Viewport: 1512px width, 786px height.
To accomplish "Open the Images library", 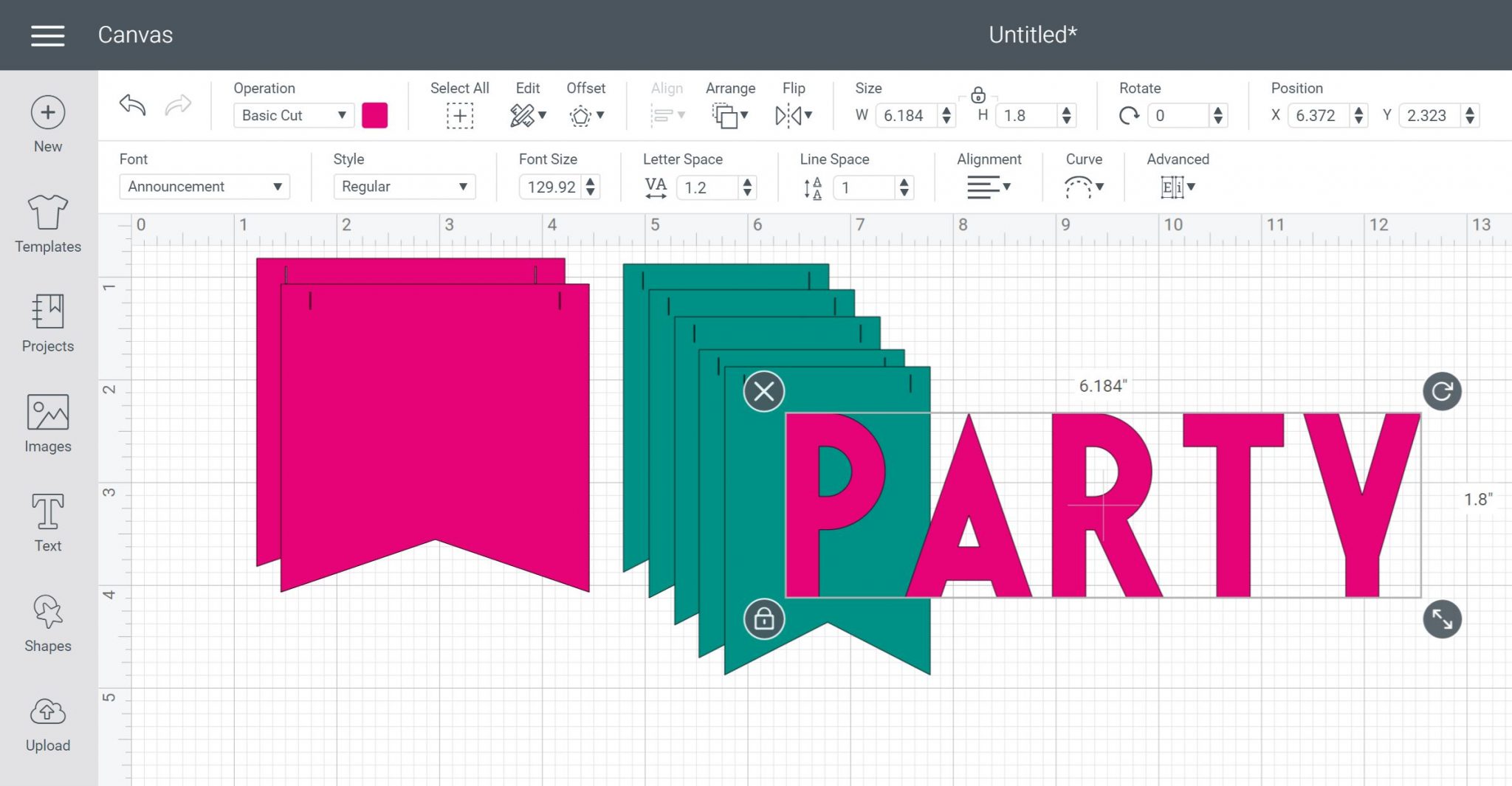I will tap(48, 423).
